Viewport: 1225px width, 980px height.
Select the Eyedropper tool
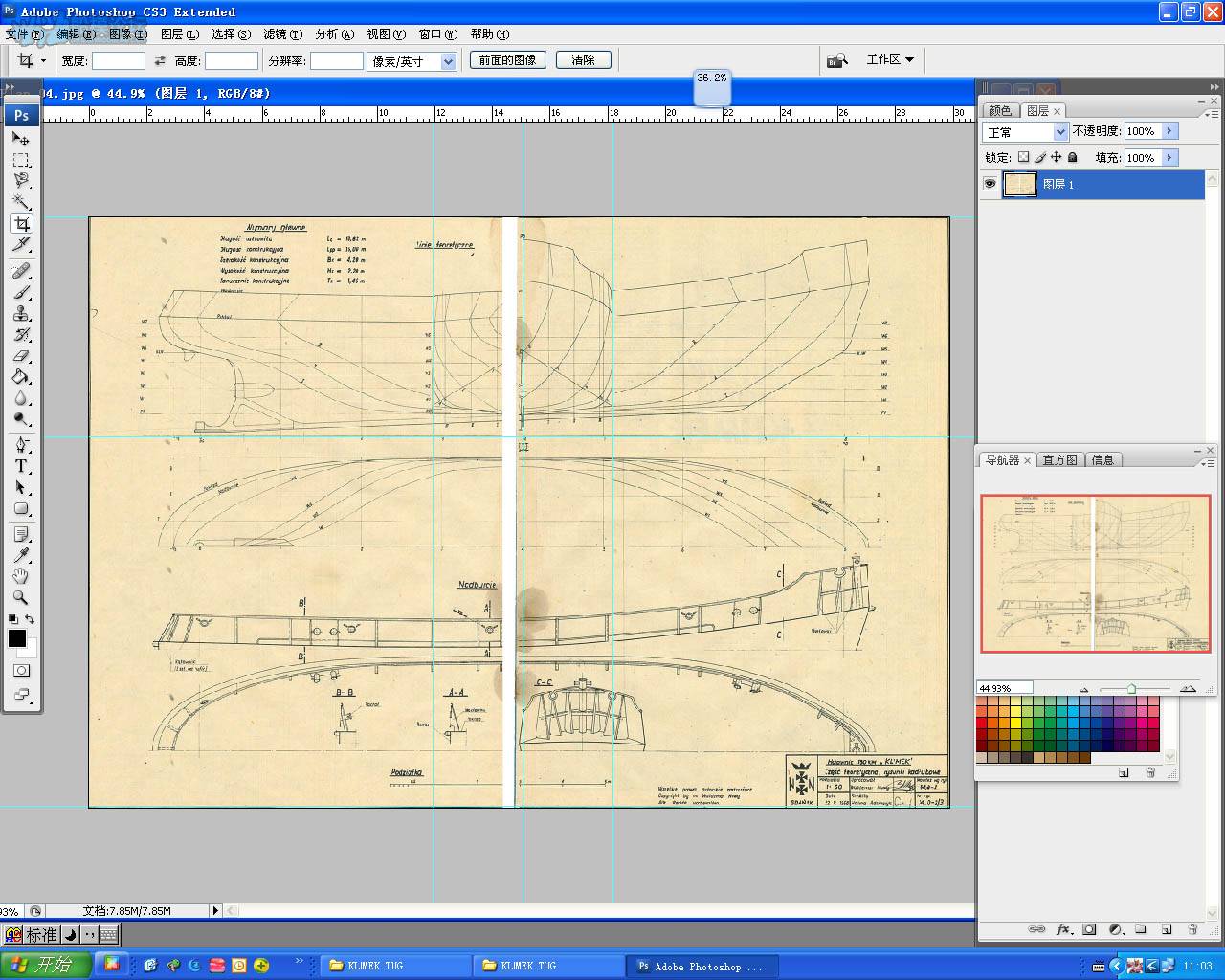pyautogui.click(x=21, y=555)
